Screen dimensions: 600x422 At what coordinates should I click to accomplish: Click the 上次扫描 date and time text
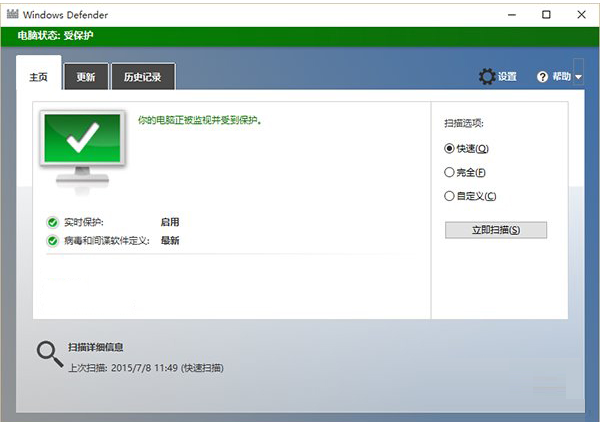click(146, 367)
